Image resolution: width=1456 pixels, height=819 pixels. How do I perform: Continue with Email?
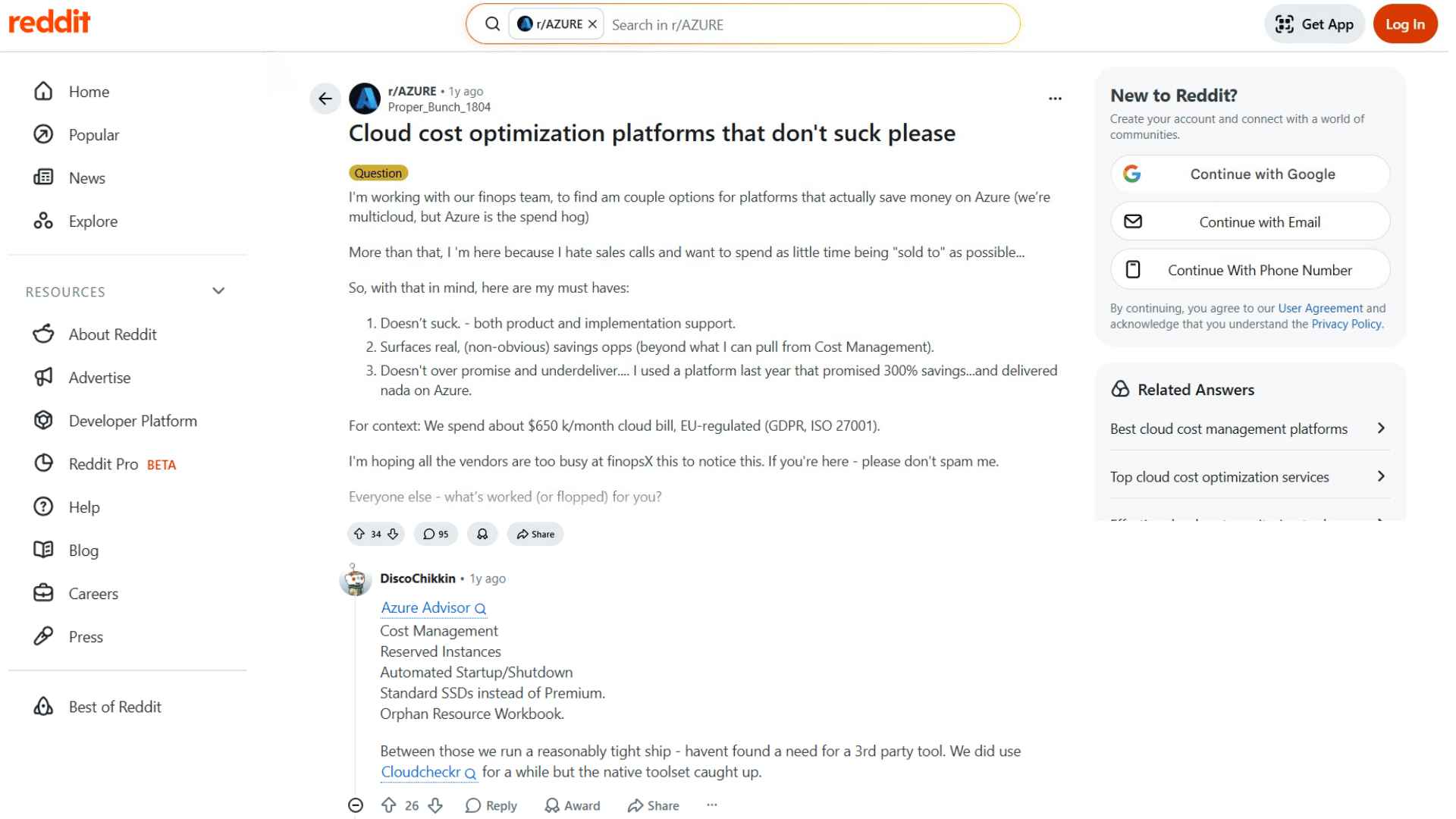[1250, 222]
